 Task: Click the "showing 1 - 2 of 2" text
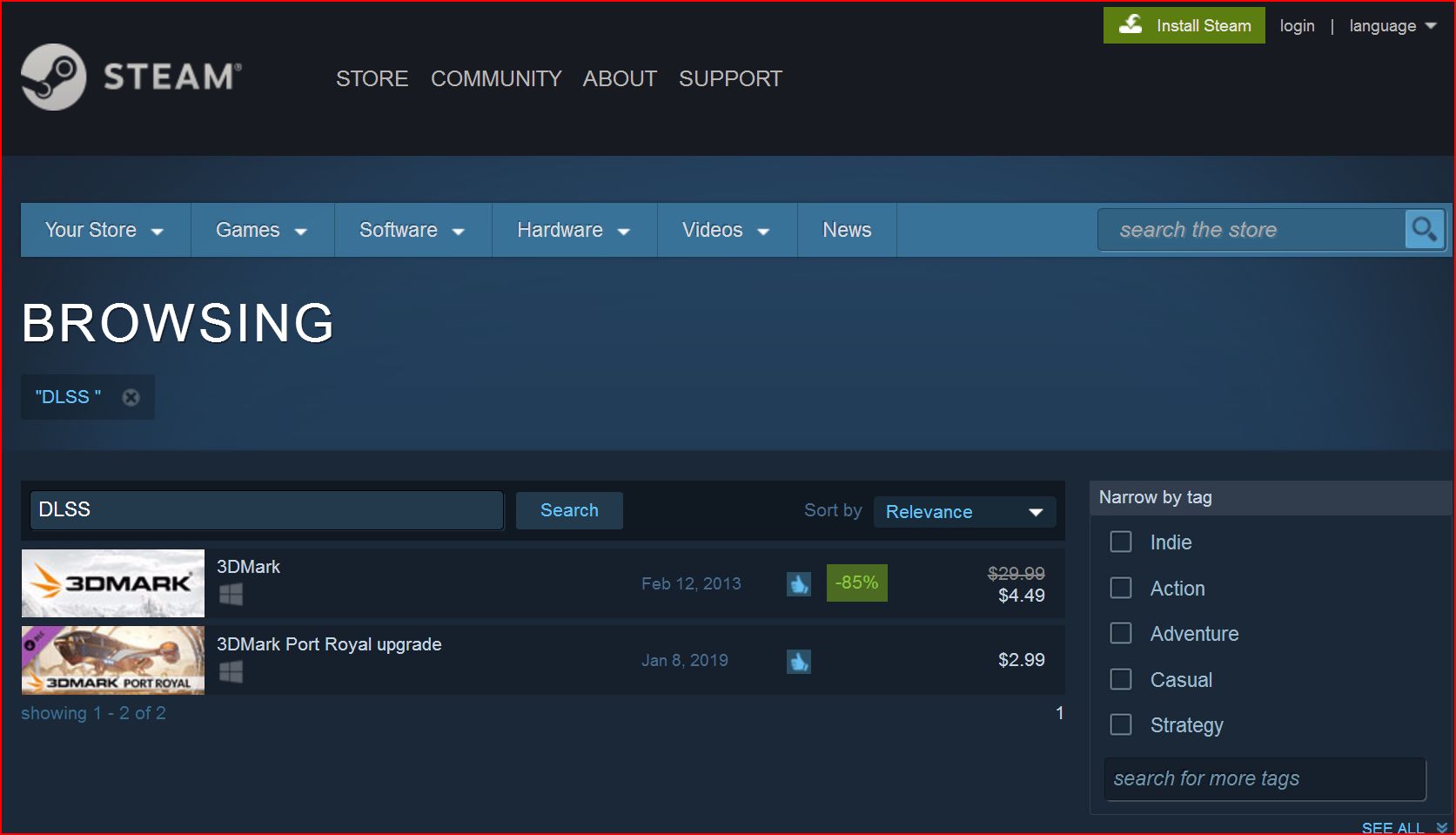click(x=93, y=713)
